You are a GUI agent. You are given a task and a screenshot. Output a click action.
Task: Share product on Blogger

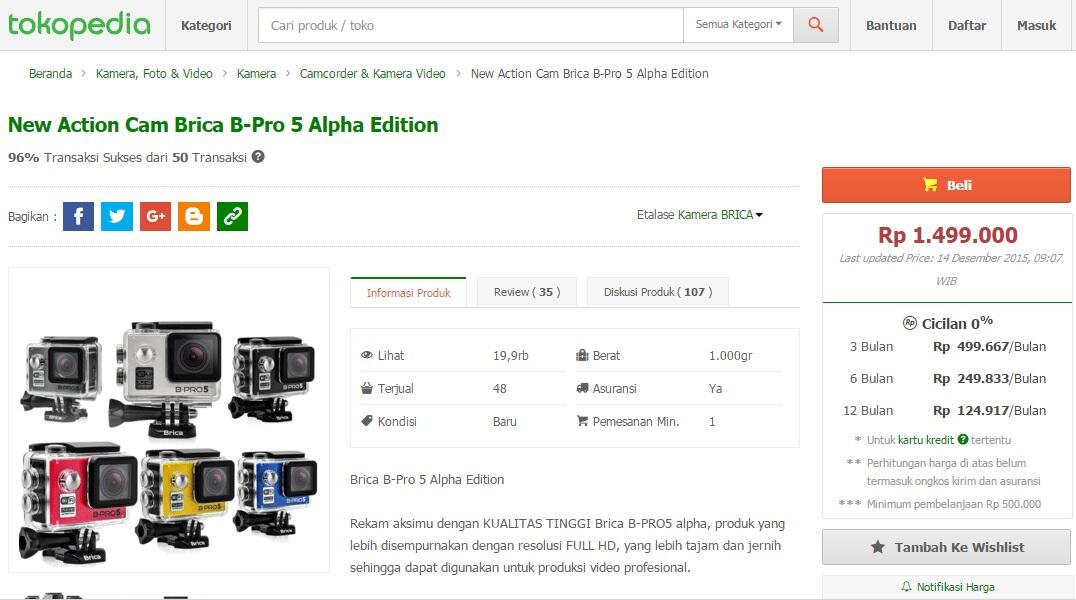194,216
